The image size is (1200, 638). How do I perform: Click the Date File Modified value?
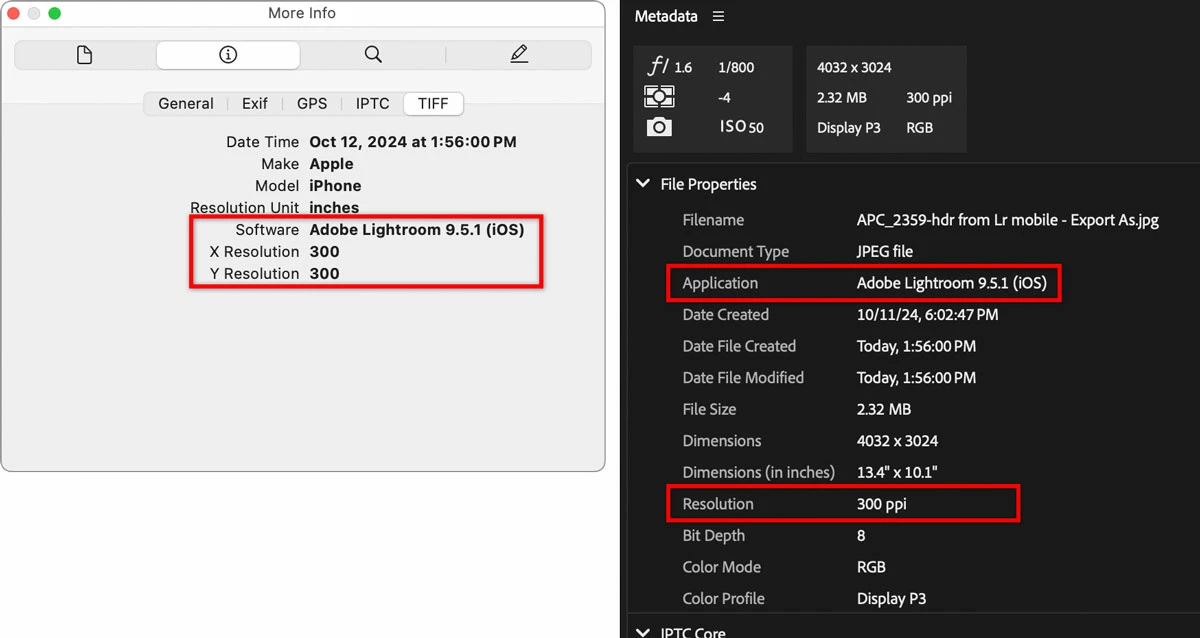[x=916, y=378]
